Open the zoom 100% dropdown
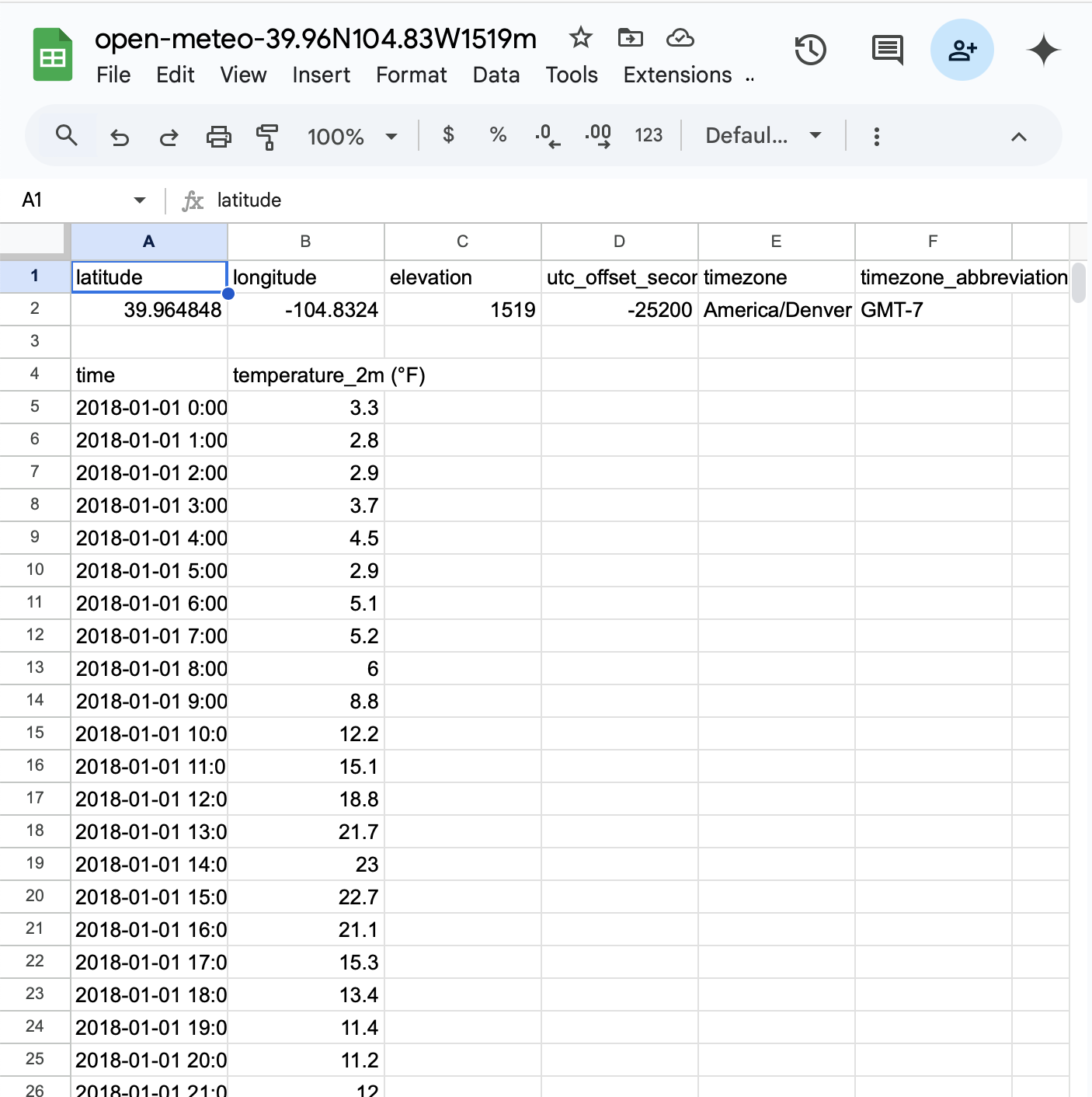The width and height of the screenshot is (1092, 1097). [x=352, y=137]
